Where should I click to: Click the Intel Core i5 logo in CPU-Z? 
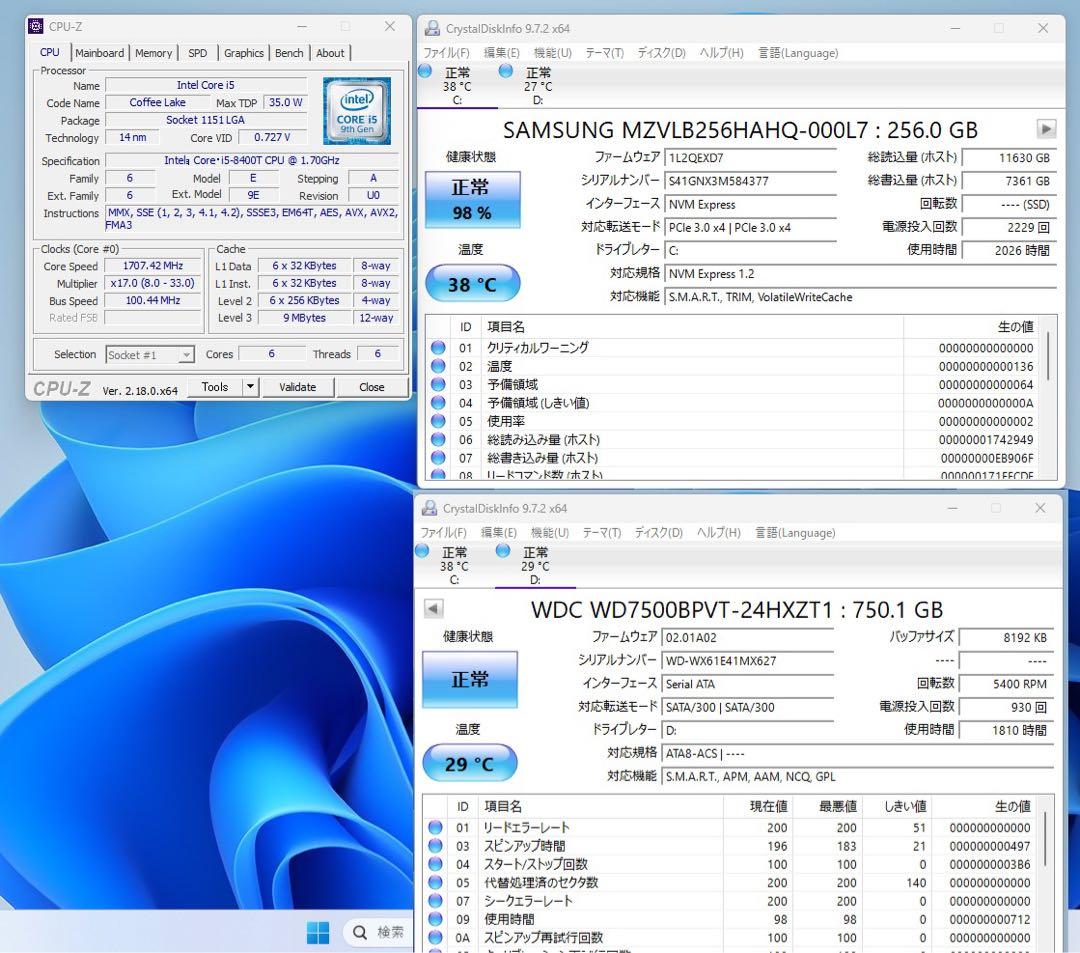(x=357, y=111)
